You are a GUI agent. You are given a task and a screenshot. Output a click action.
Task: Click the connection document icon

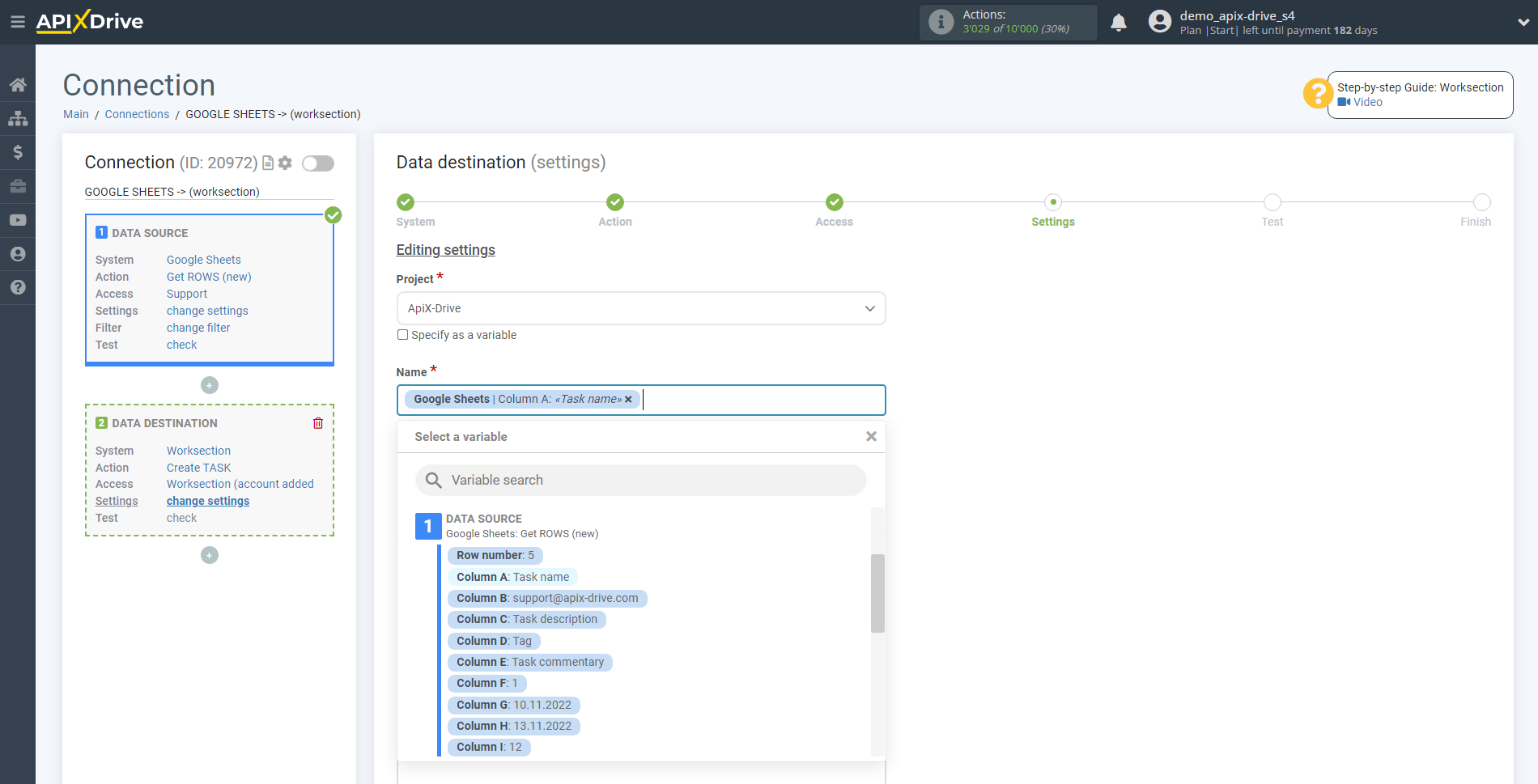click(268, 163)
